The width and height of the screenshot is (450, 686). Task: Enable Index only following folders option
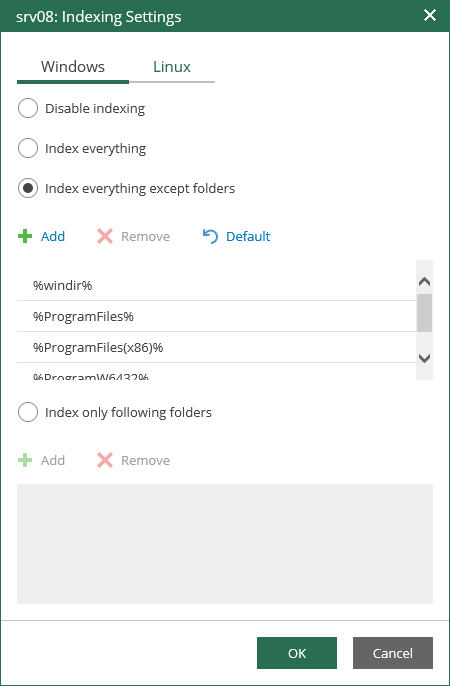tap(28, 412)
